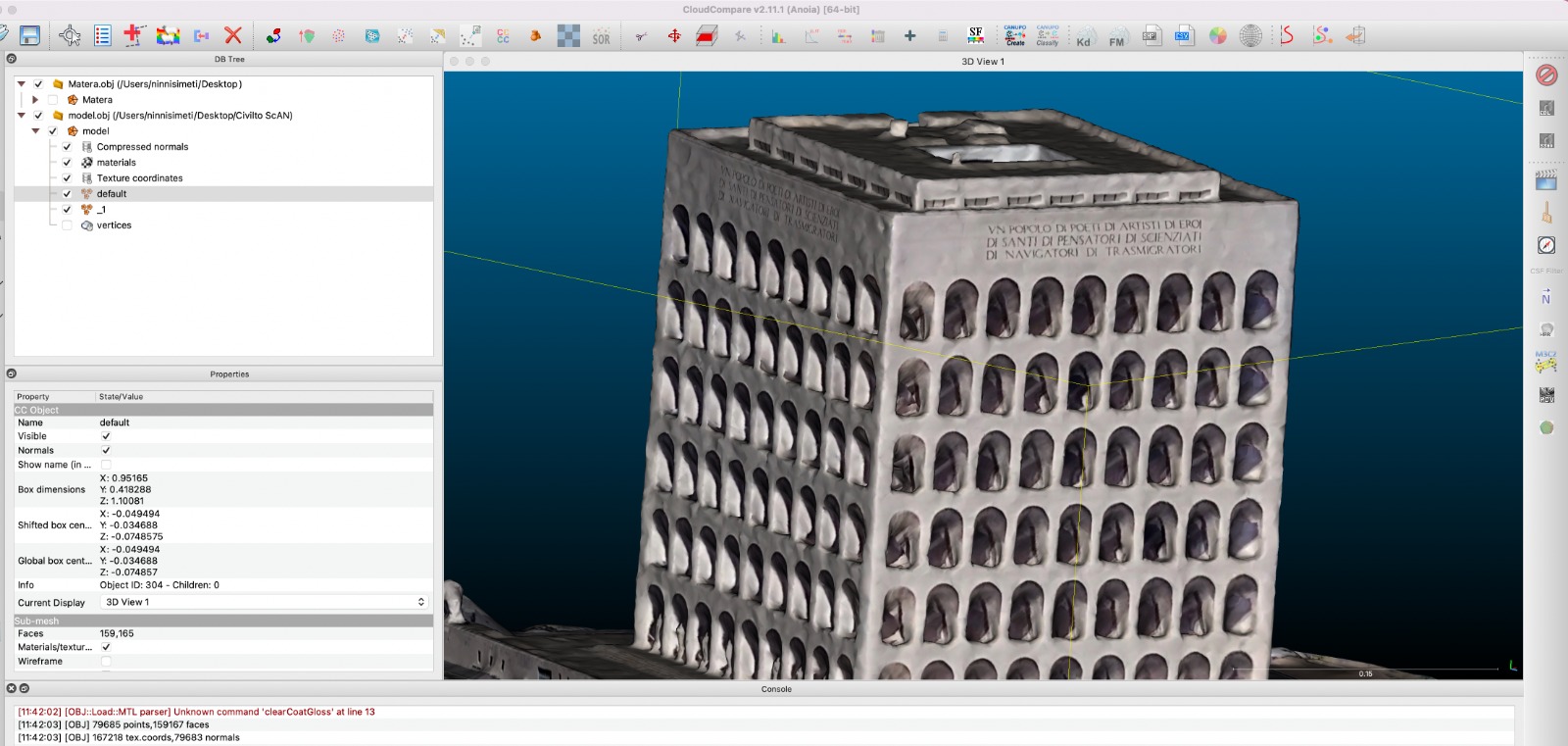Click the Faces value 159,165
The width and height of the screenshot is (1568, 746).
pos(117,634)
